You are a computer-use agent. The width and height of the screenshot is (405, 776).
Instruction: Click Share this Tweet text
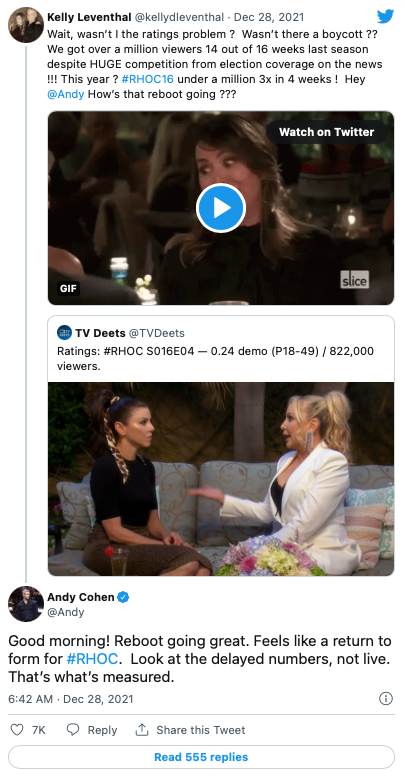pyautogui.click(x=201, y=729)
